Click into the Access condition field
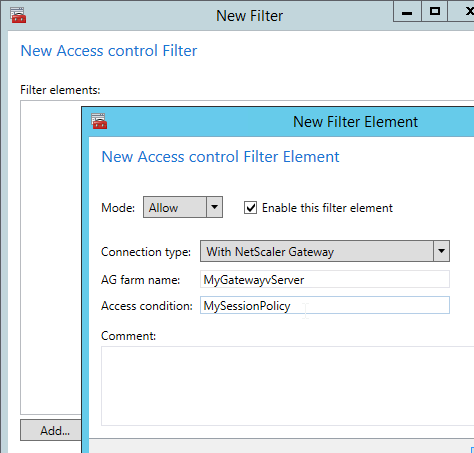474x453 pixels. coord(325,305)
